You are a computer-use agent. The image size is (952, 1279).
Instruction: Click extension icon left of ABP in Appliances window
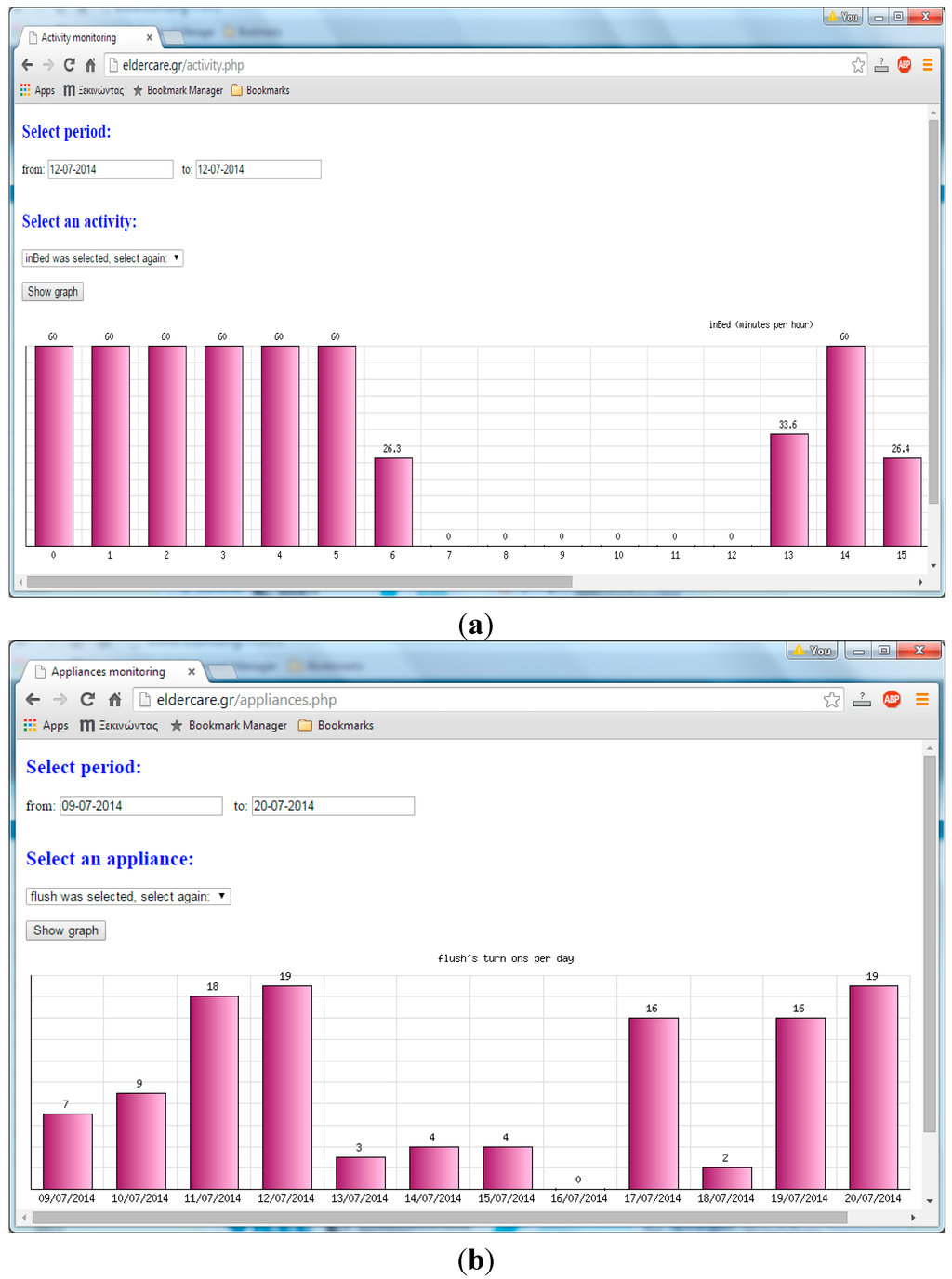862,700
